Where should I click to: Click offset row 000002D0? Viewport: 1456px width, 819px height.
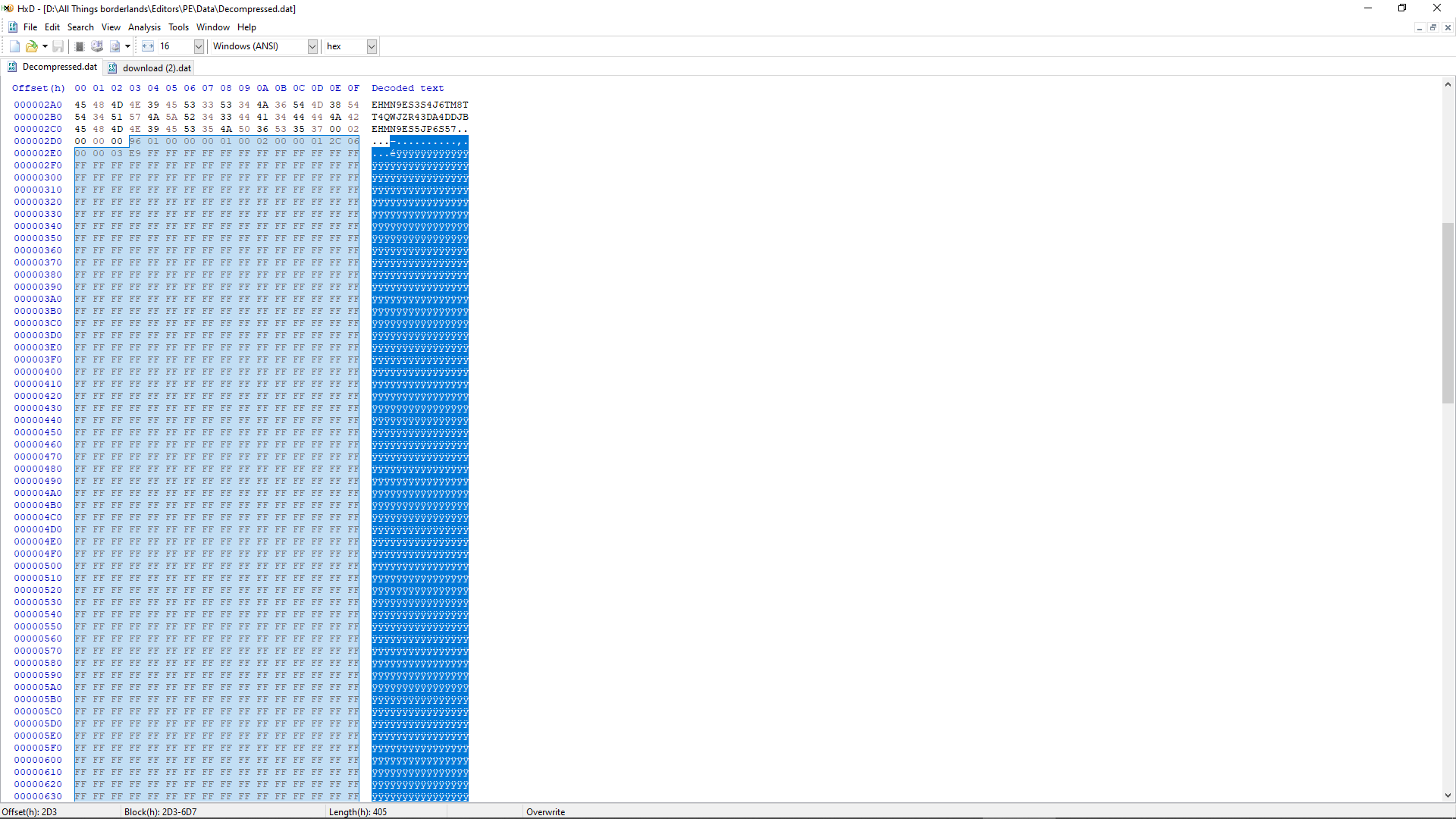tap(38, 141)
